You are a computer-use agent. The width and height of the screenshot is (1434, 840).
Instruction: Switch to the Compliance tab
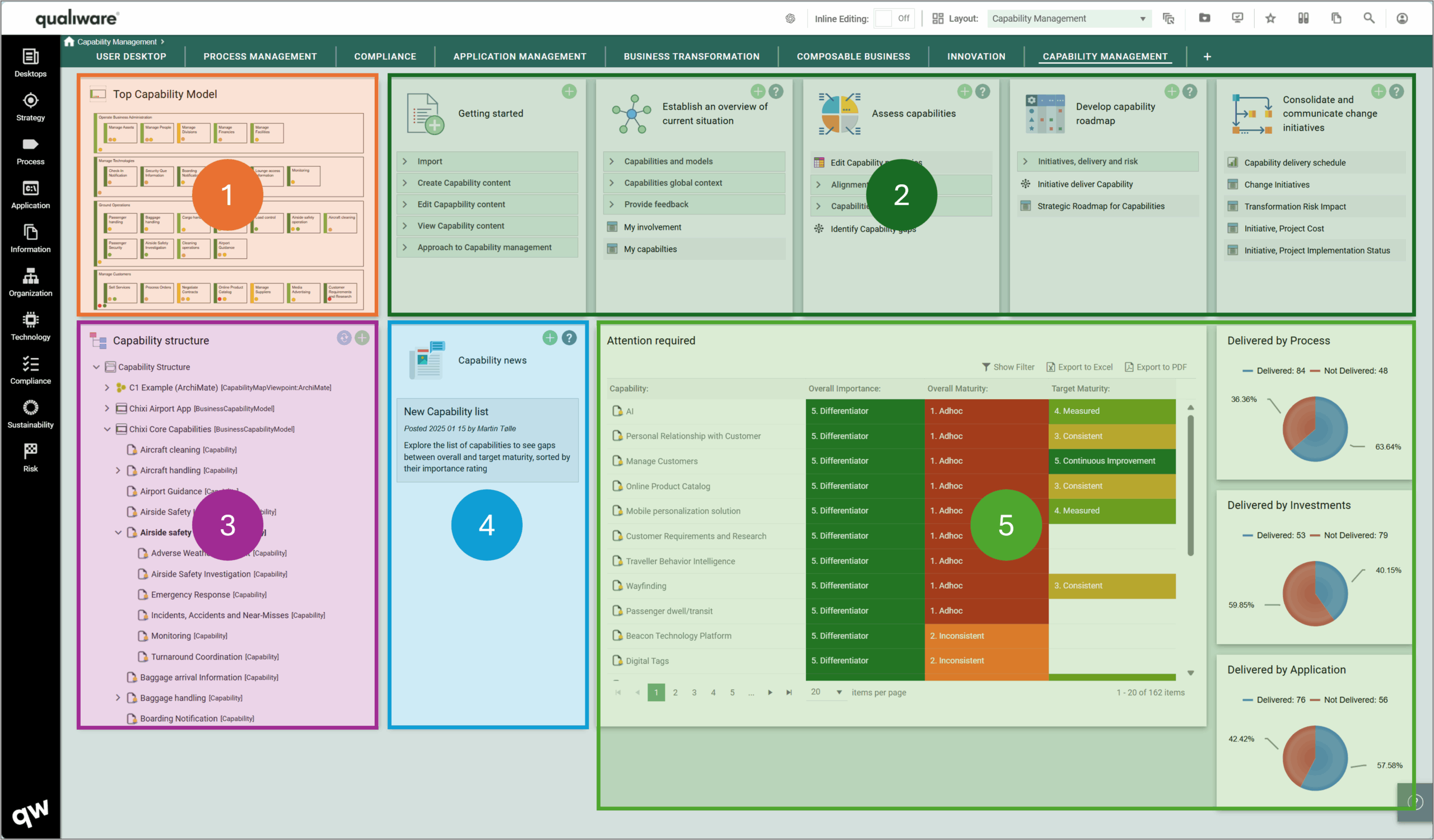click(385, 57)
